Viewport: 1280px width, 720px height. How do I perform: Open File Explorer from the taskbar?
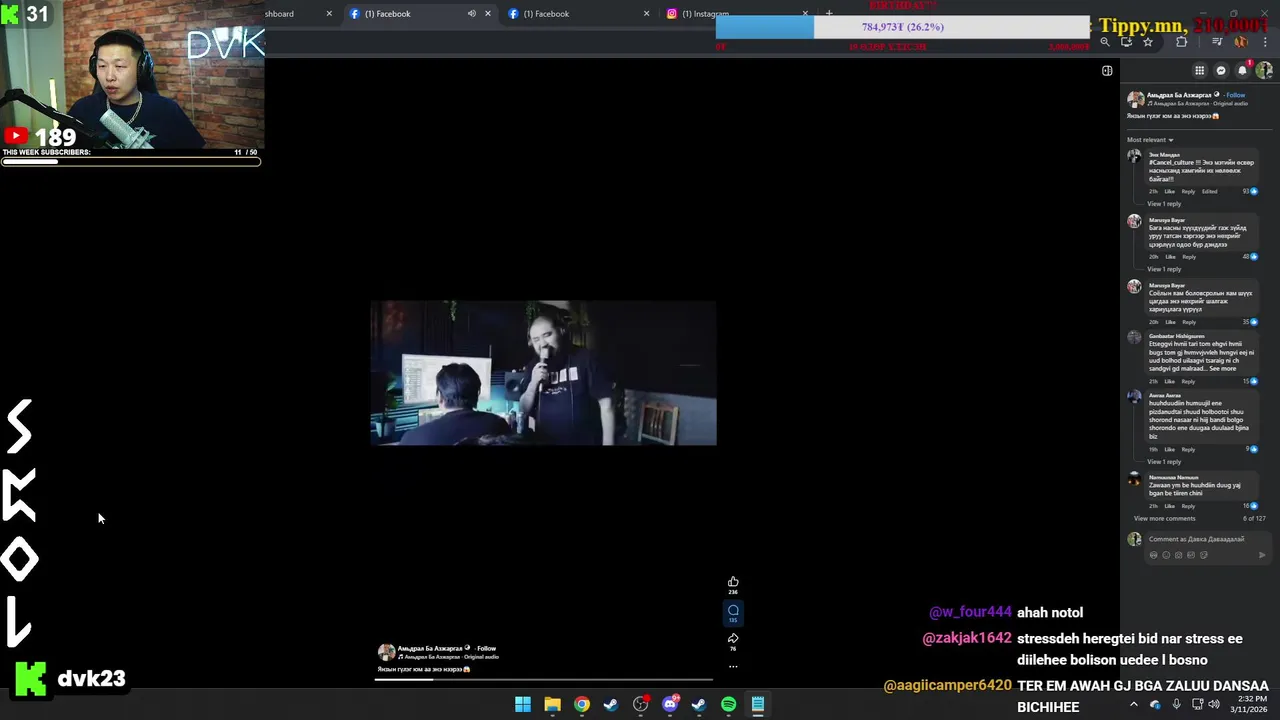[552, 704]
